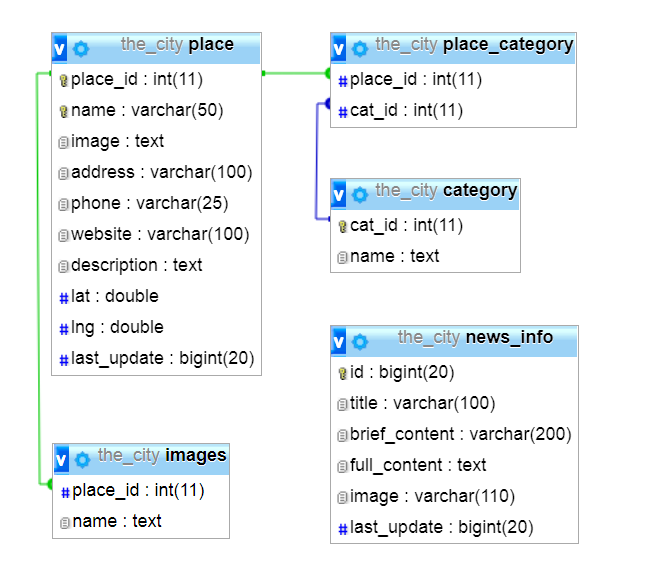The image size is (648, 582).
Task: Click primary key icon beside place.place_id
Action: [x=64, y=80]
